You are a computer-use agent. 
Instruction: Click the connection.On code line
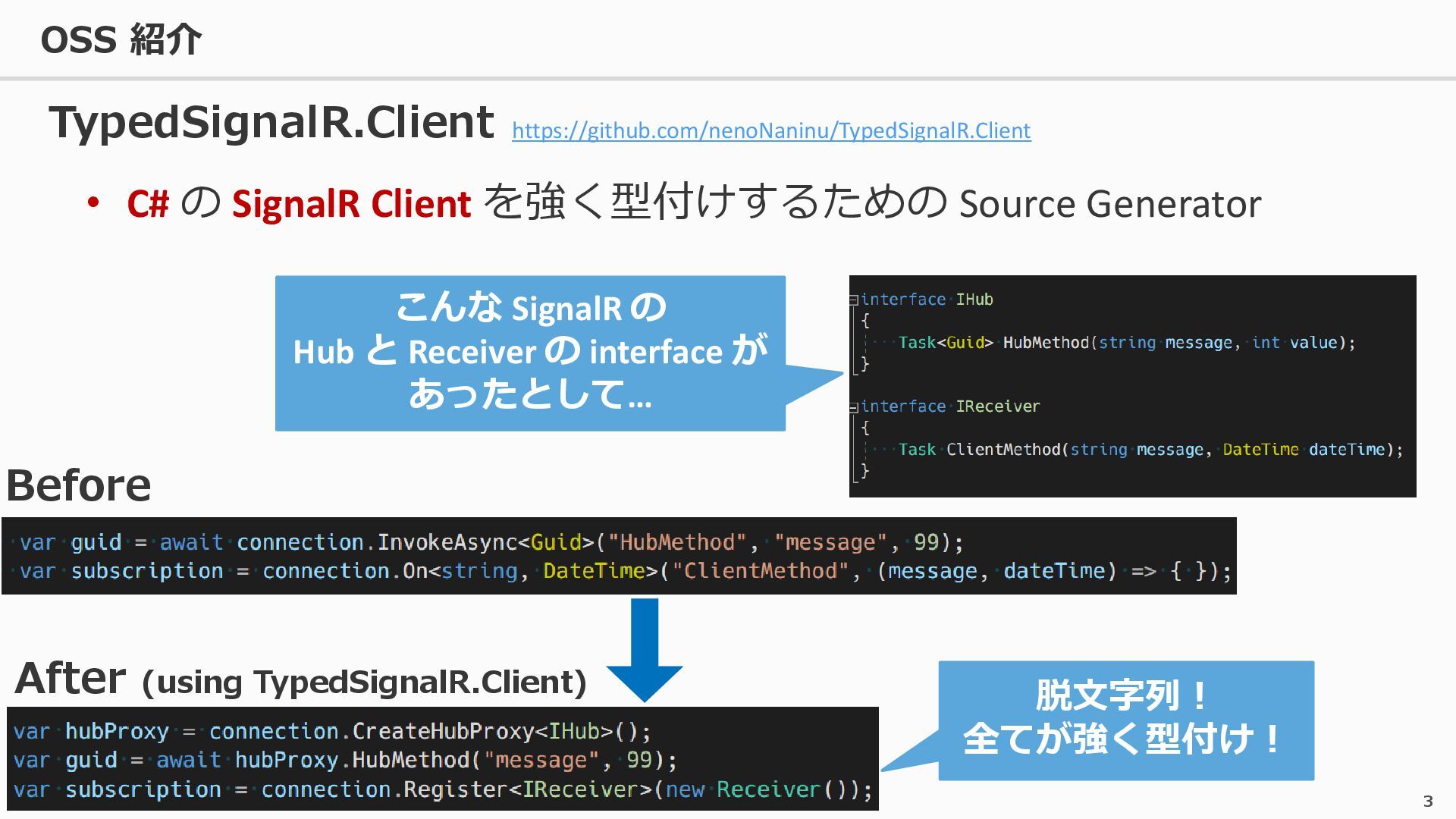(622, 571)
